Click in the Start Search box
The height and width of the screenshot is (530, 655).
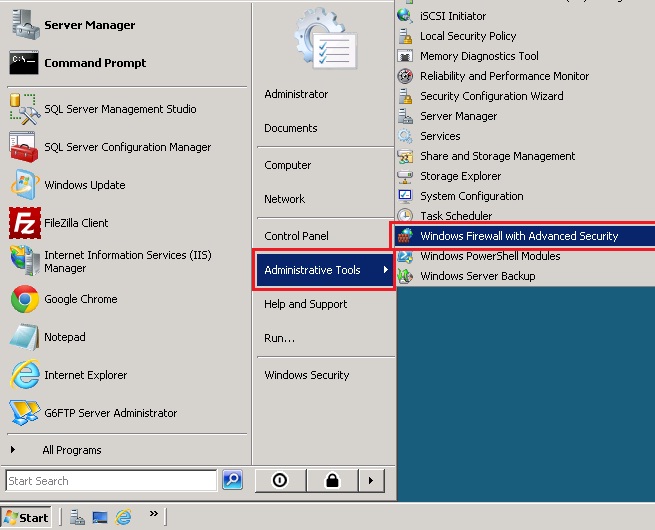pos(111,481)
